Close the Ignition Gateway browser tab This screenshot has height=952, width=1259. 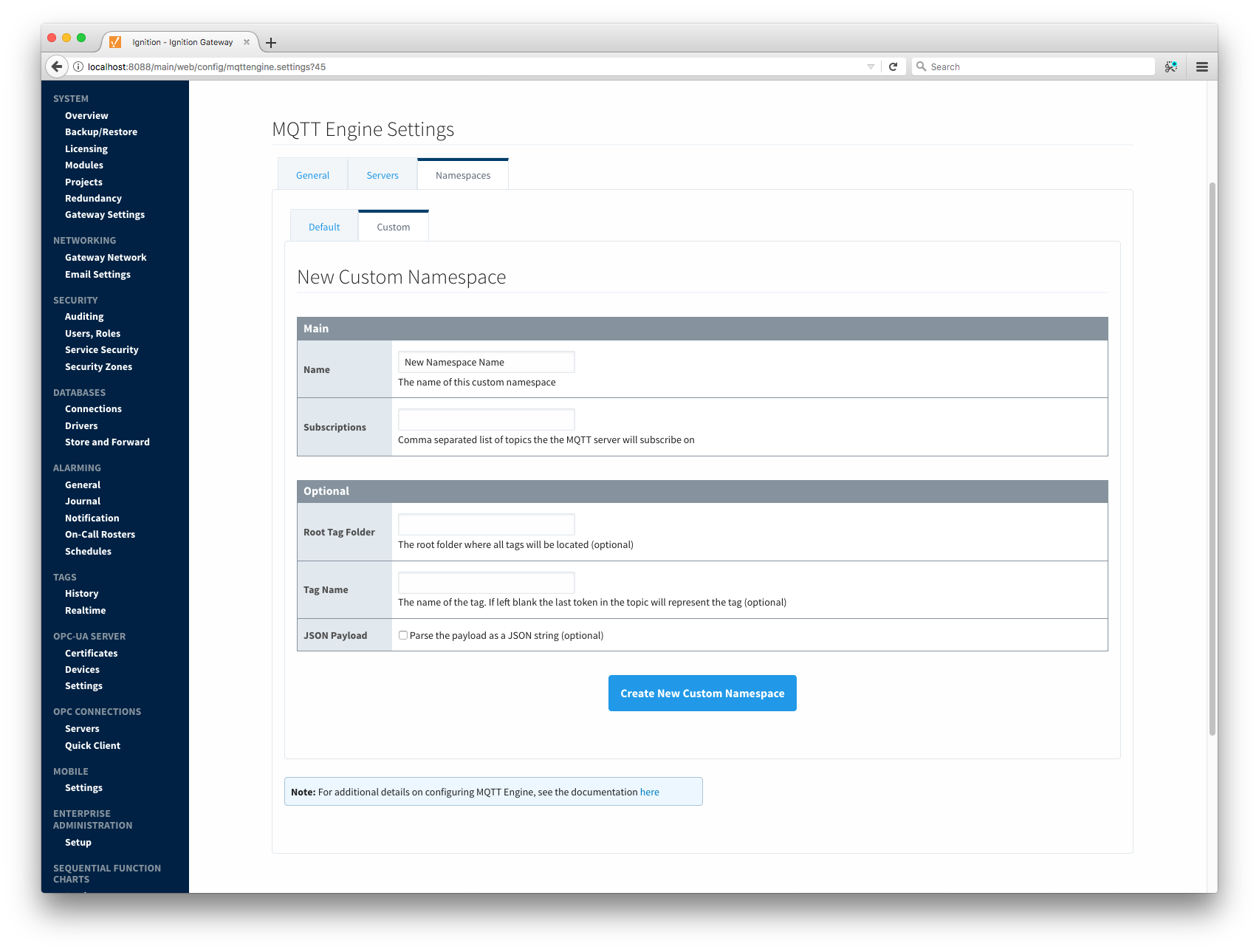pos(247,42)
